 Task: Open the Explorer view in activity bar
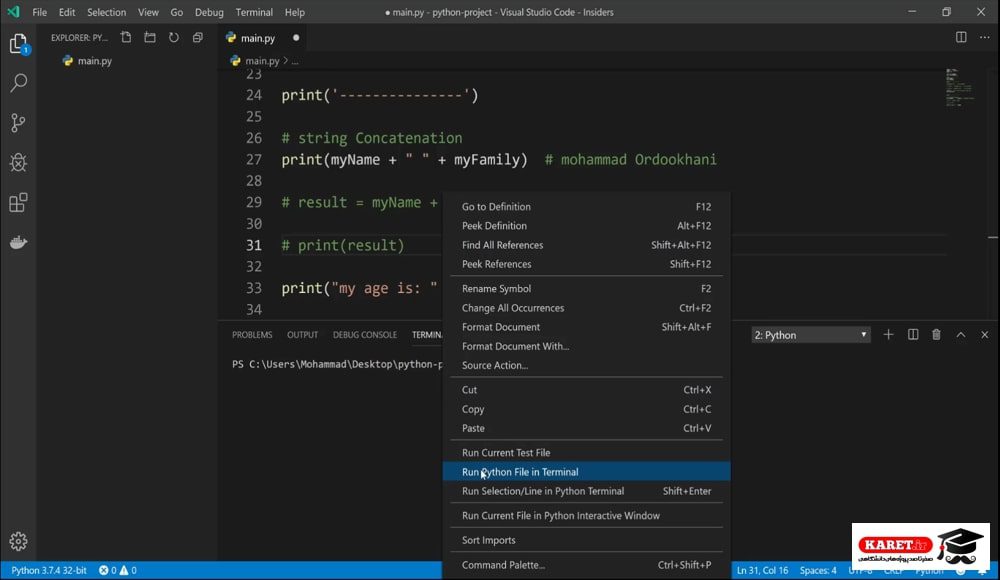click(x=18, y=43)
